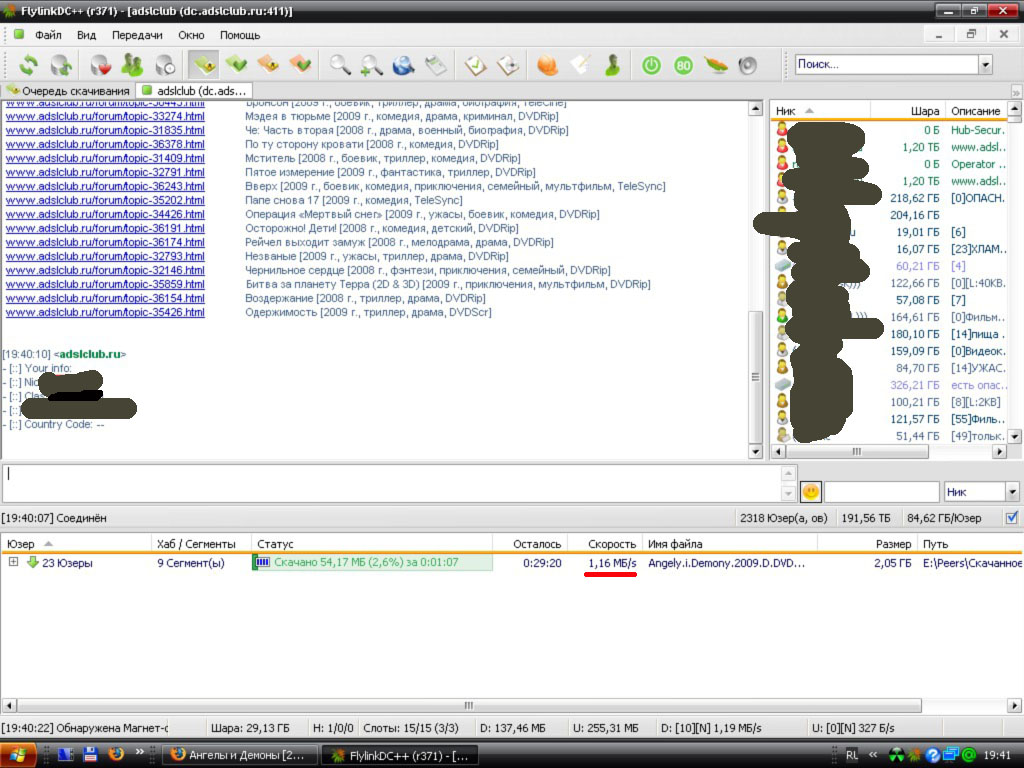Image resolution: width=1024 pixels, height=768 pixels.
Task: Open the Передачи menu
Action: (x=137, y=35)
